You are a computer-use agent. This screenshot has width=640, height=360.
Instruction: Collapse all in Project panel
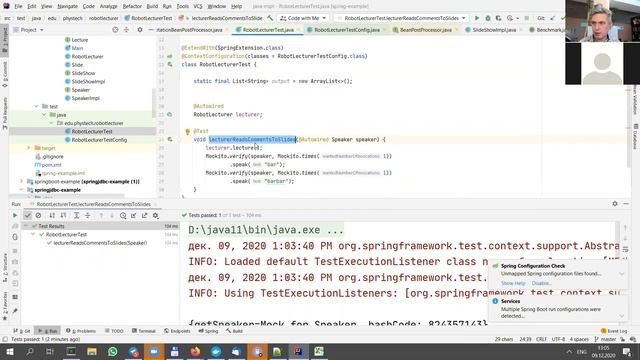click(126, 30)
